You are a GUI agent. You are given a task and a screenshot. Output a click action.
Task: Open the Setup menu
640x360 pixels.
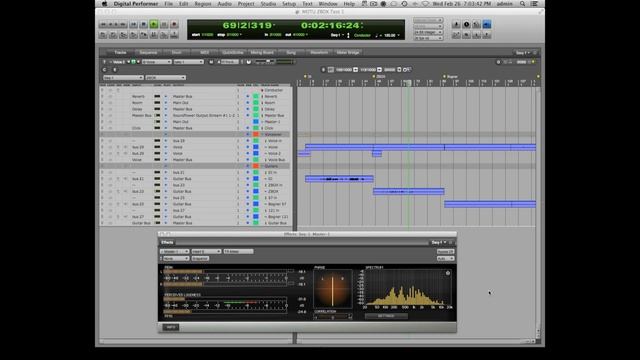[289, 4]
